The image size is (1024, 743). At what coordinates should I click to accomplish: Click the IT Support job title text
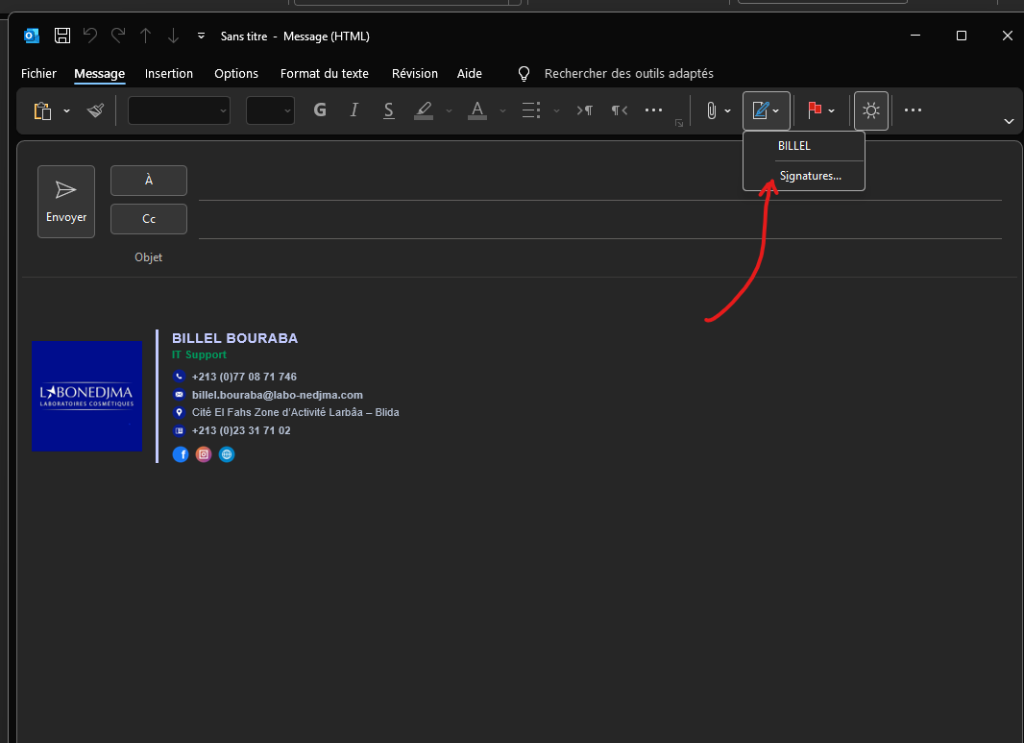(199, 355)
